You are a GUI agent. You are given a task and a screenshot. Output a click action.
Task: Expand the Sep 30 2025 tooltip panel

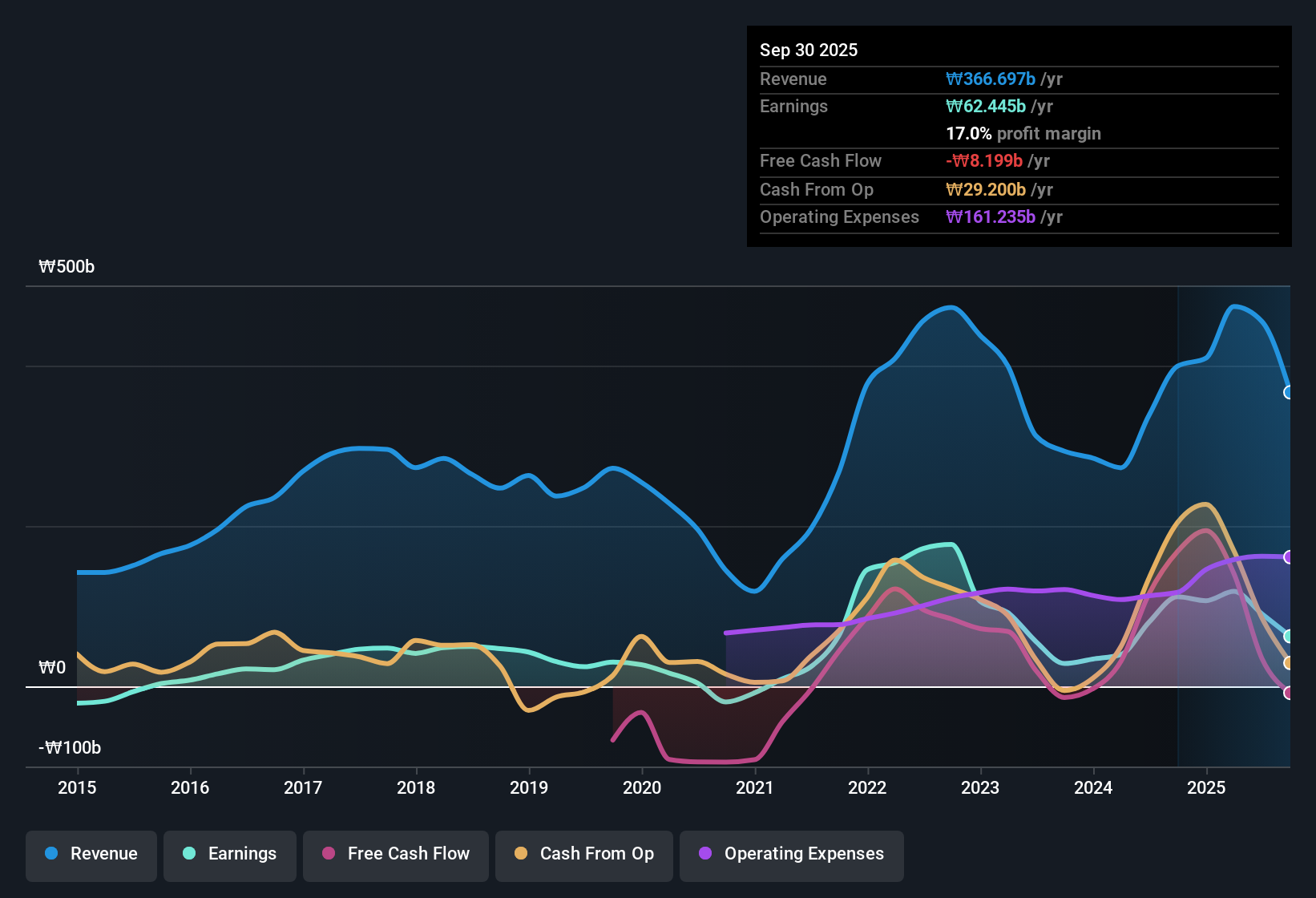coord(809,50)
